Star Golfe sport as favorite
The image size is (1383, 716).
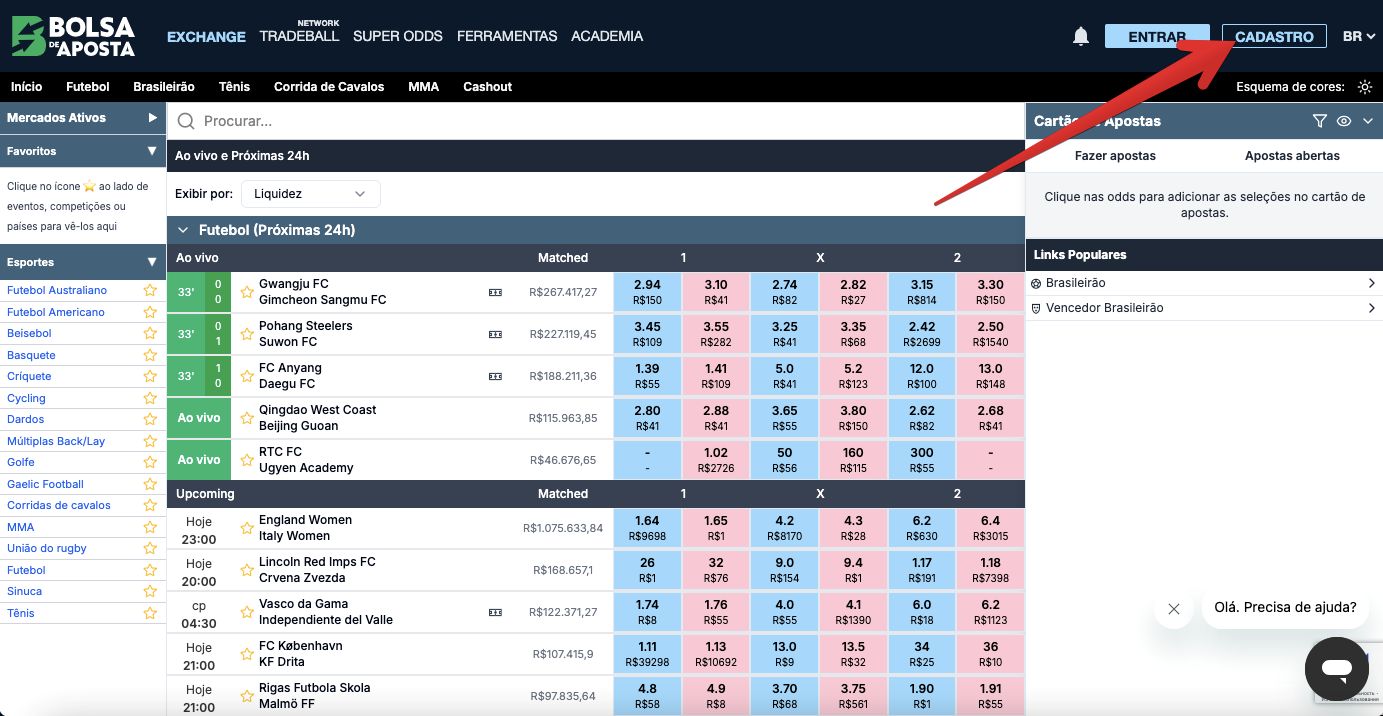tap(150, 462)
